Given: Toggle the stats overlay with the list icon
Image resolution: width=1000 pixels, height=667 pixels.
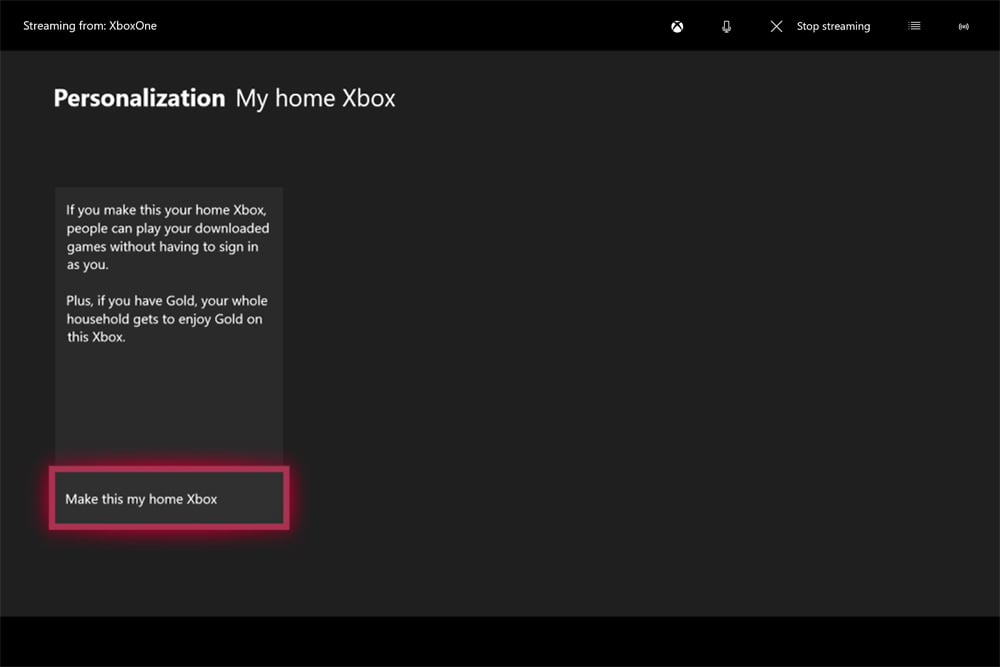Looking at the screenshot, I should [914, 26].
